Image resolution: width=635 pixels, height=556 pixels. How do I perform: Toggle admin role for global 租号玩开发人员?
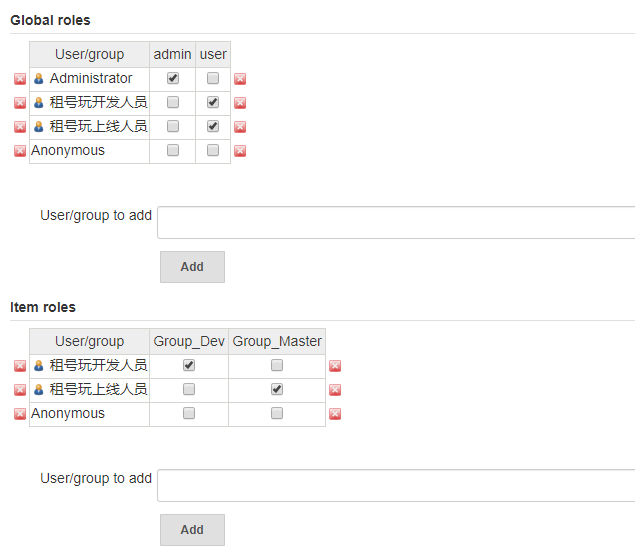tap(173, 102)
